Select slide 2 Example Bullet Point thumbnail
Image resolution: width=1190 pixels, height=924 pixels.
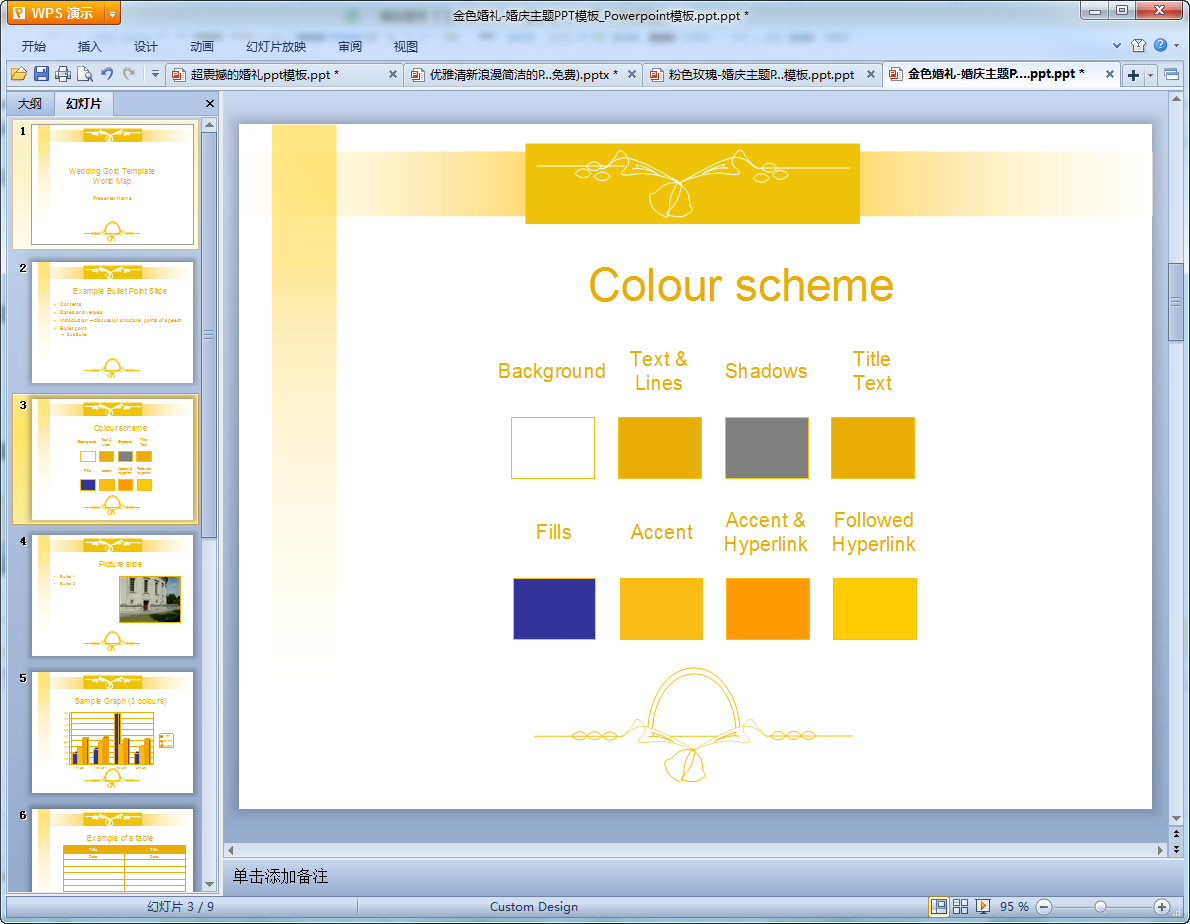pyautogui.click(x=112, y=322)
